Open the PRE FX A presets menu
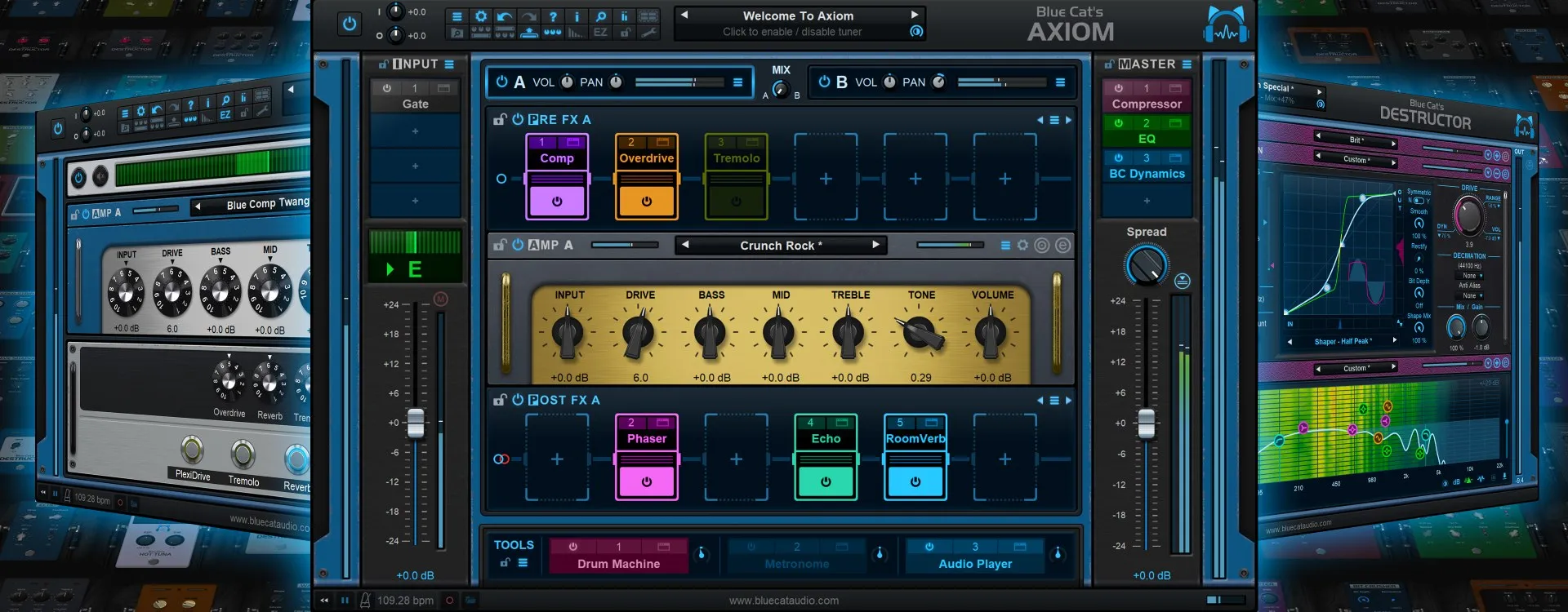 [x=1054, y=120]
